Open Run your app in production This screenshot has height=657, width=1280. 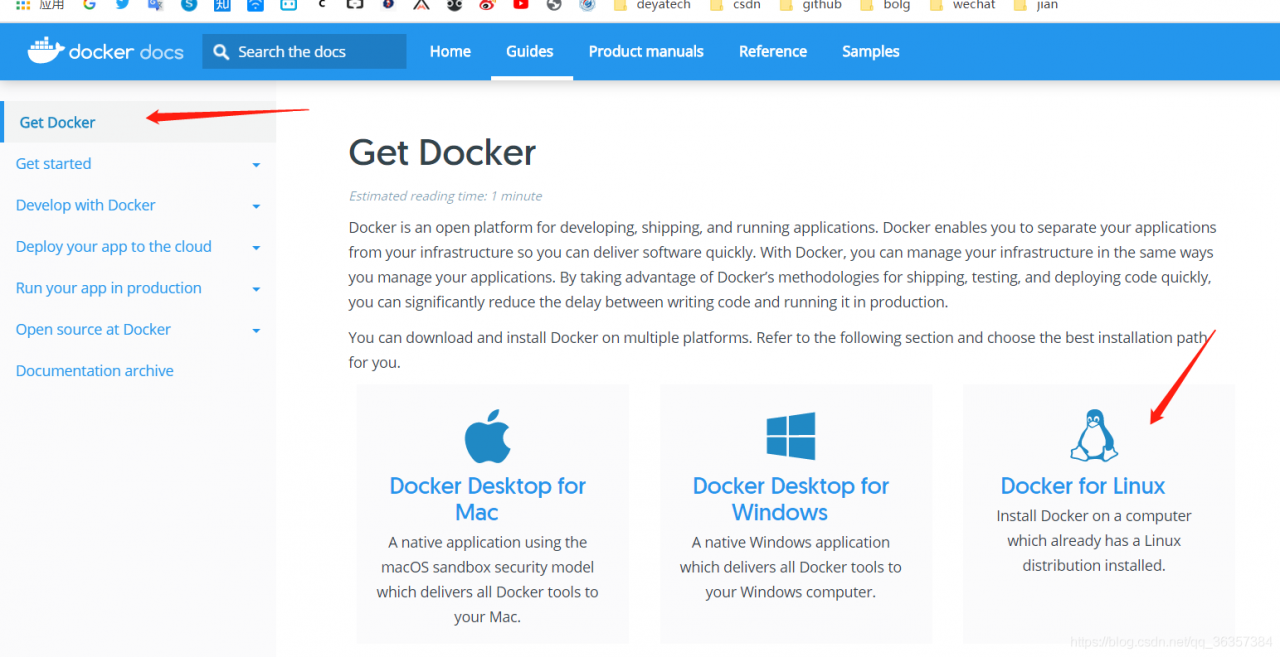(108, 288)
